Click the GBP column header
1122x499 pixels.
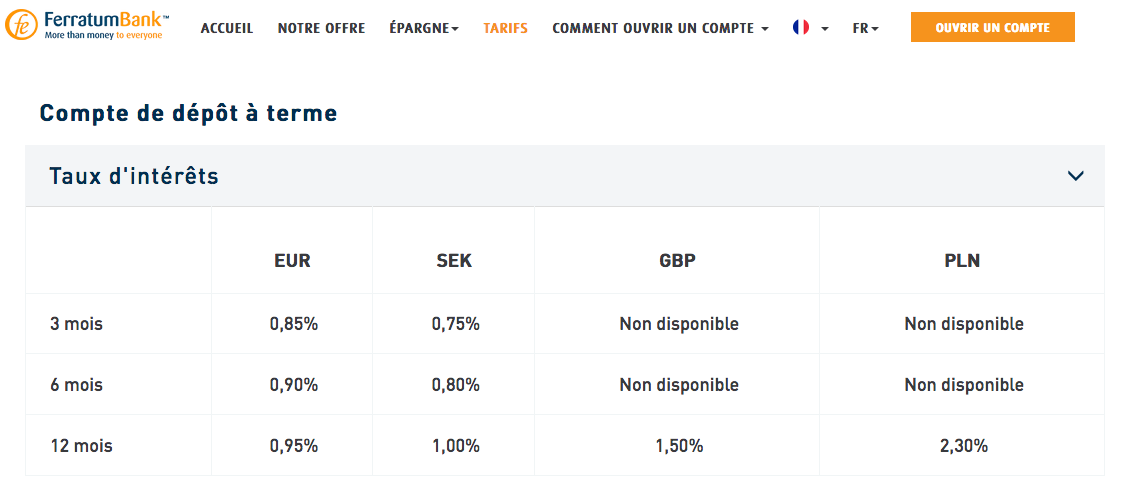[x=677, y=261]
